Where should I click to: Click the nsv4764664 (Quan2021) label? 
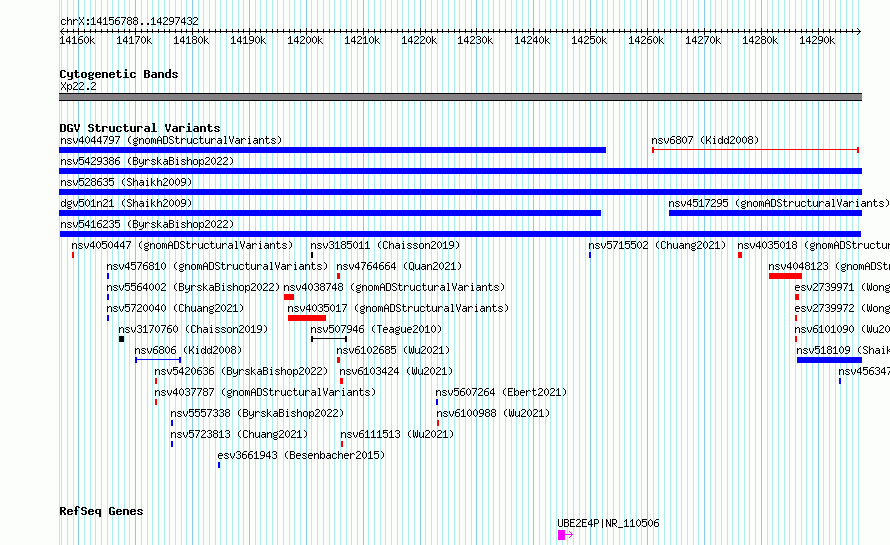tap(400, 266)
